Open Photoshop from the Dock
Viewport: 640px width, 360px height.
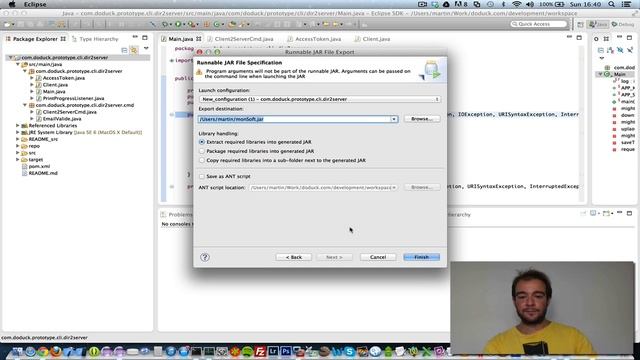coord(286,351)
